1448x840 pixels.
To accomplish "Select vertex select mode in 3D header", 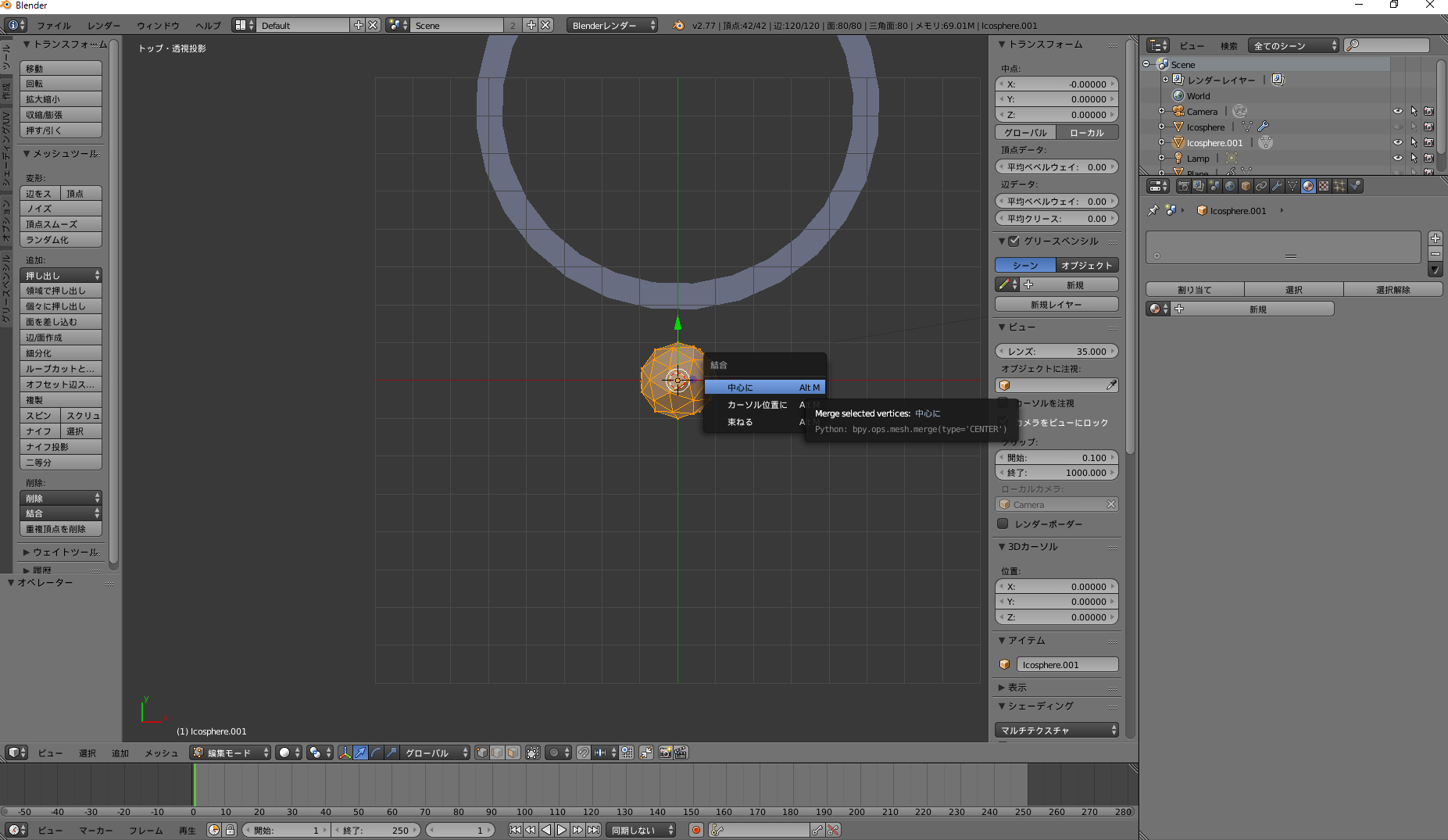I will [482, 752].
